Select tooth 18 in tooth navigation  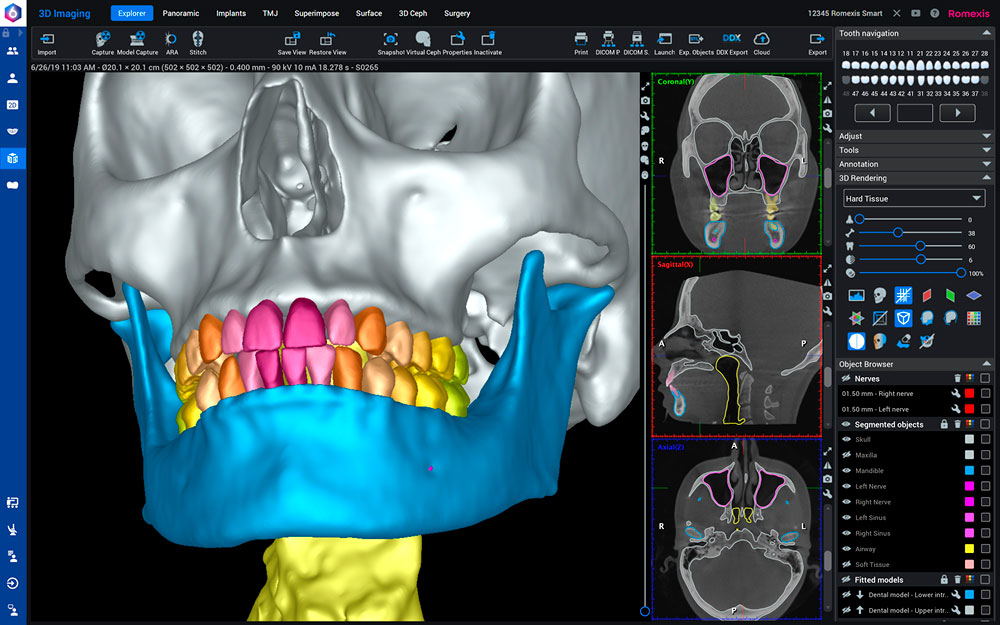click(x=846, y=66)
